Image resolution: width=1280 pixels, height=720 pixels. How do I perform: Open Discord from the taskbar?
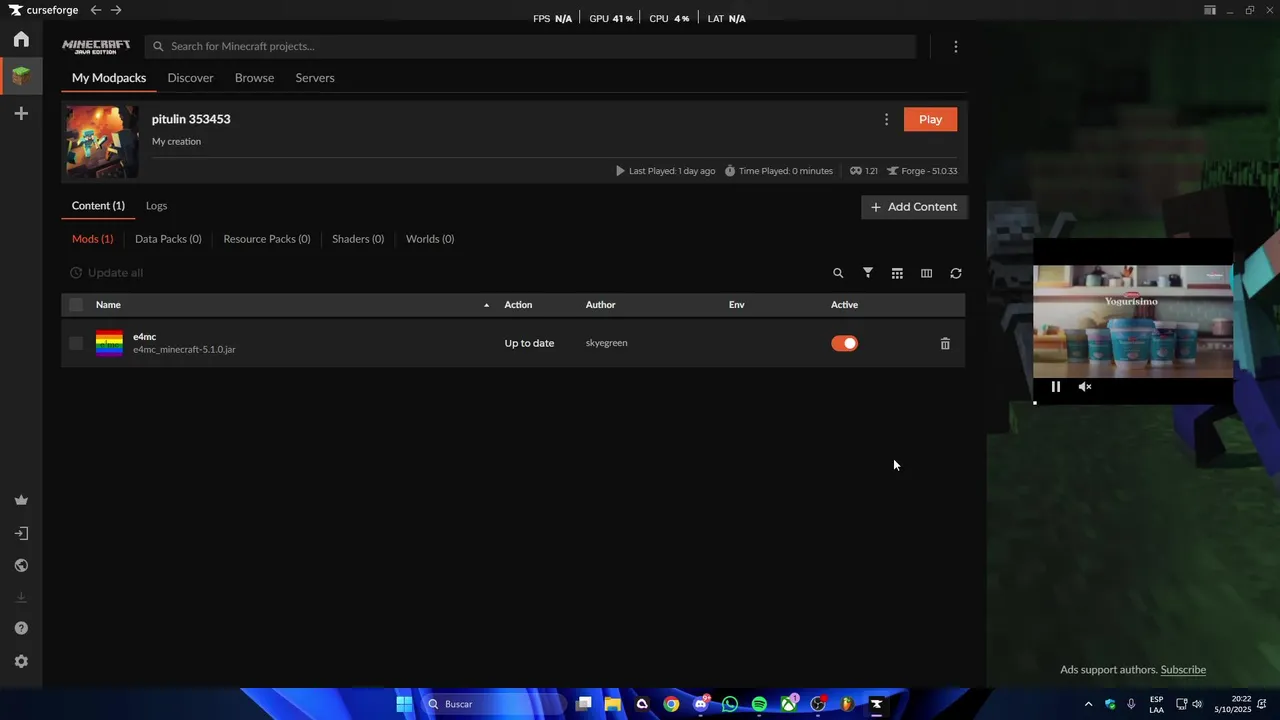[701, 704]
